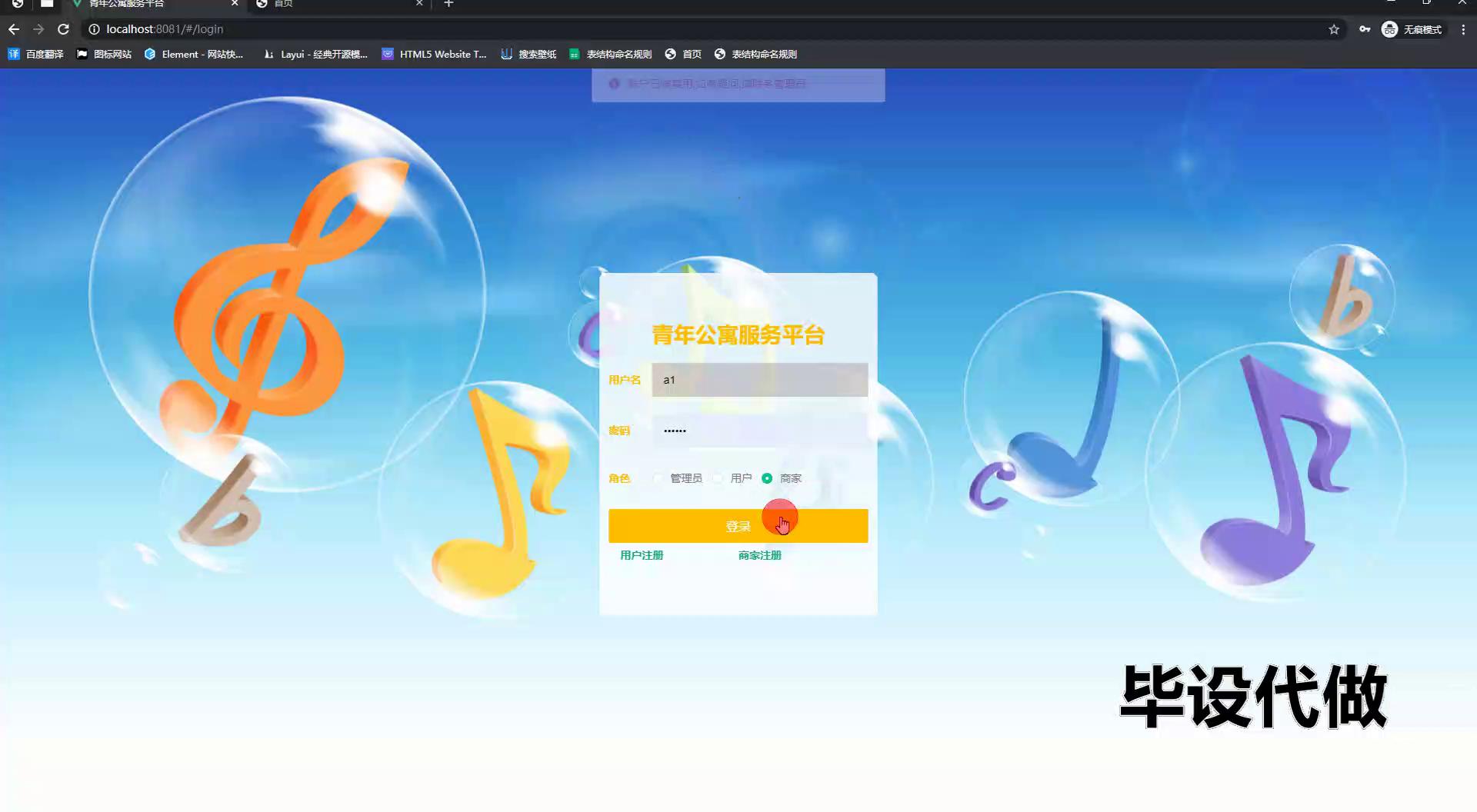
Task: Select the 用户 role radio button
Action: click(x=718, y=478)
